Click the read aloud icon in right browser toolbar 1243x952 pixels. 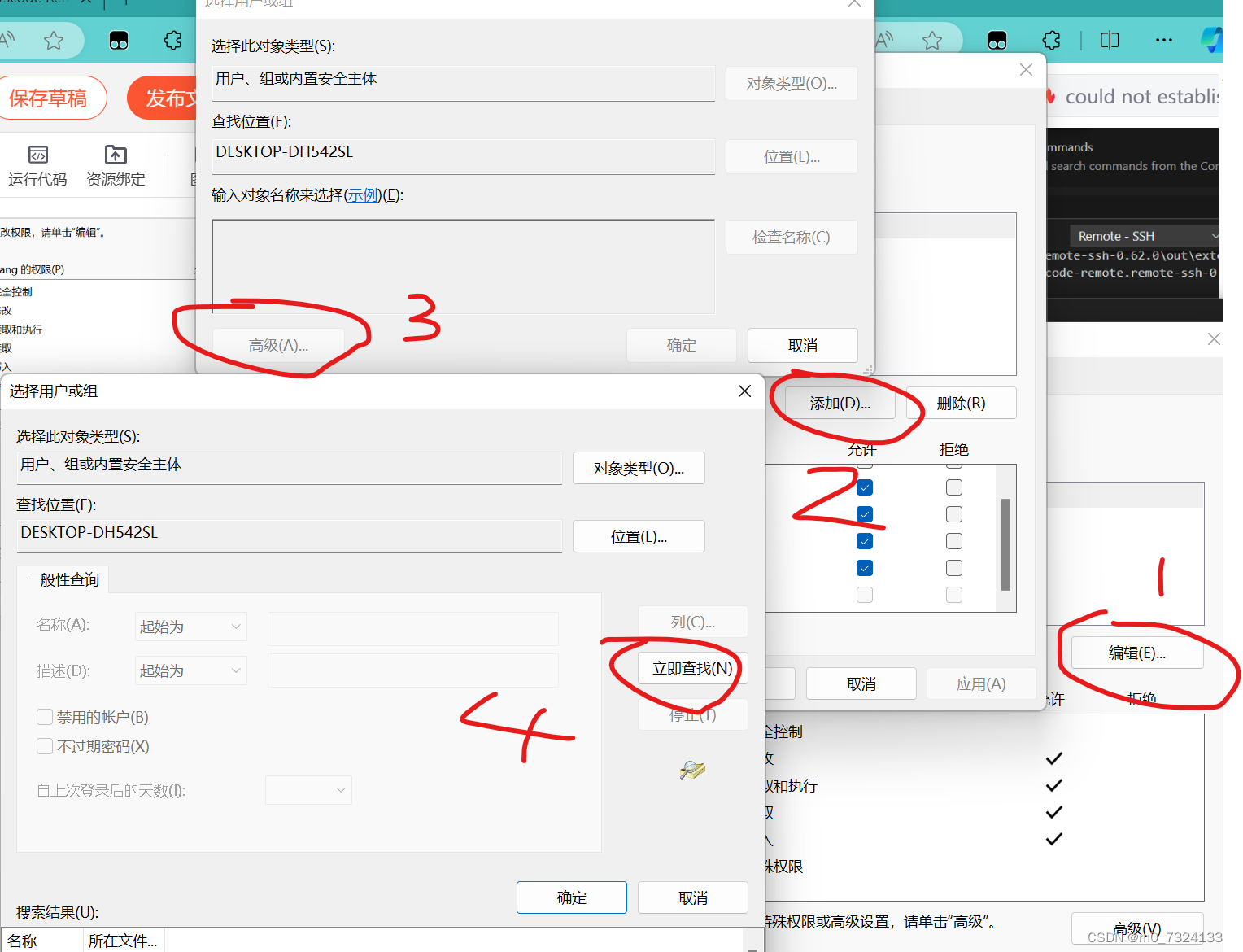coord(884,38)
